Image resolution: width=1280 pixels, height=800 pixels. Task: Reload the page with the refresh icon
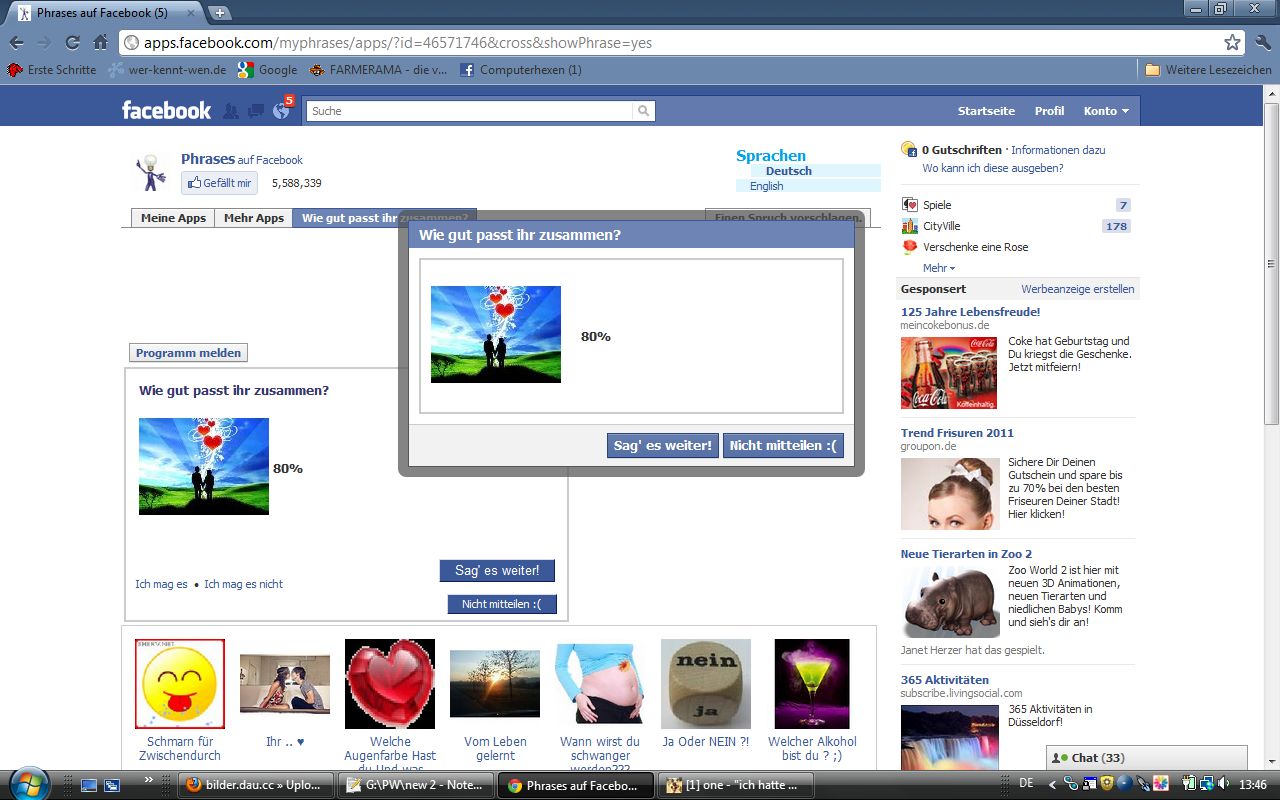point(72,43)
